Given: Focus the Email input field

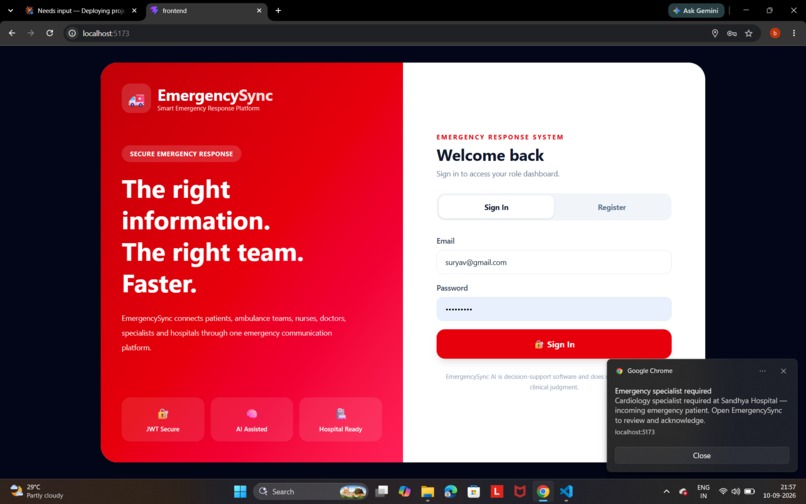Looking at the screenshot, I should (554, 262).
